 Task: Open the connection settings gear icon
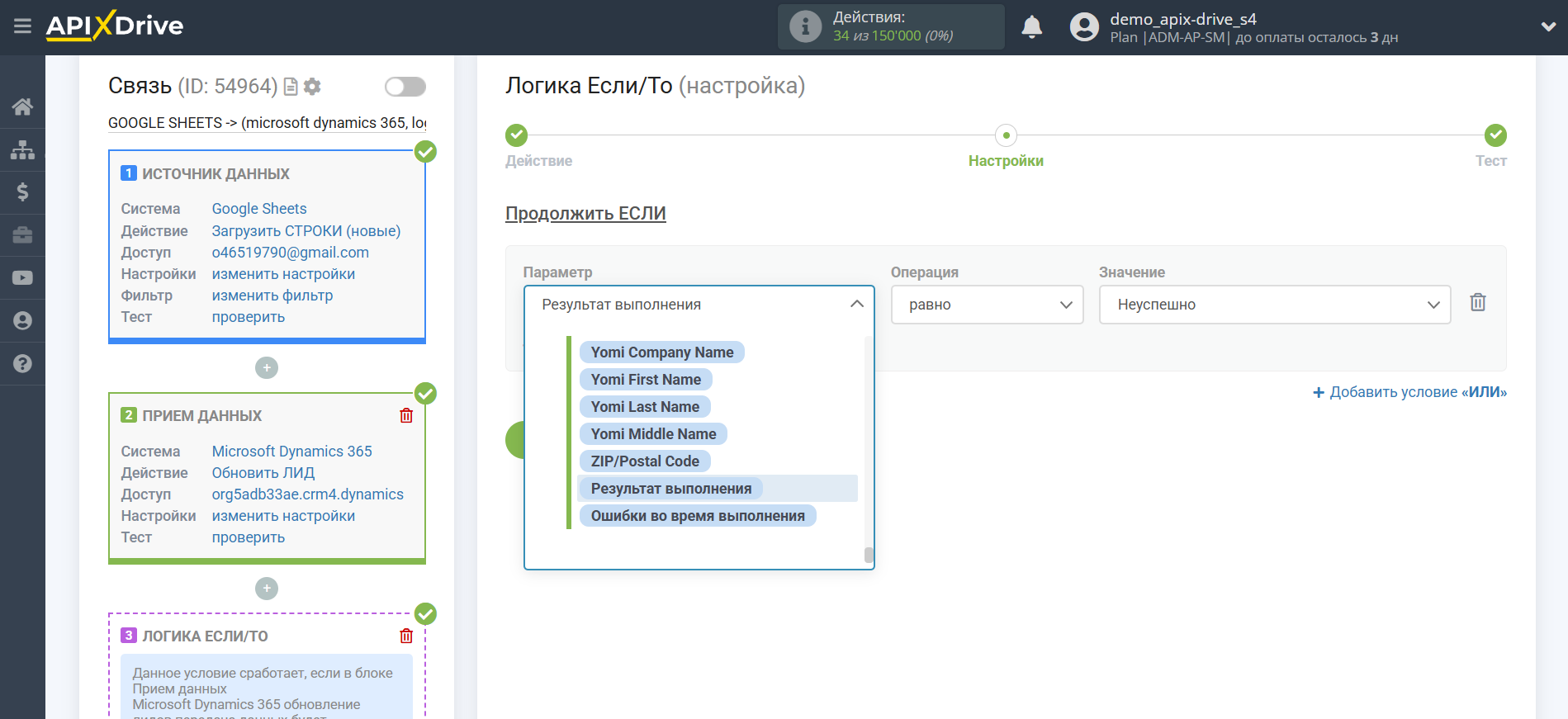pos(312,87)
